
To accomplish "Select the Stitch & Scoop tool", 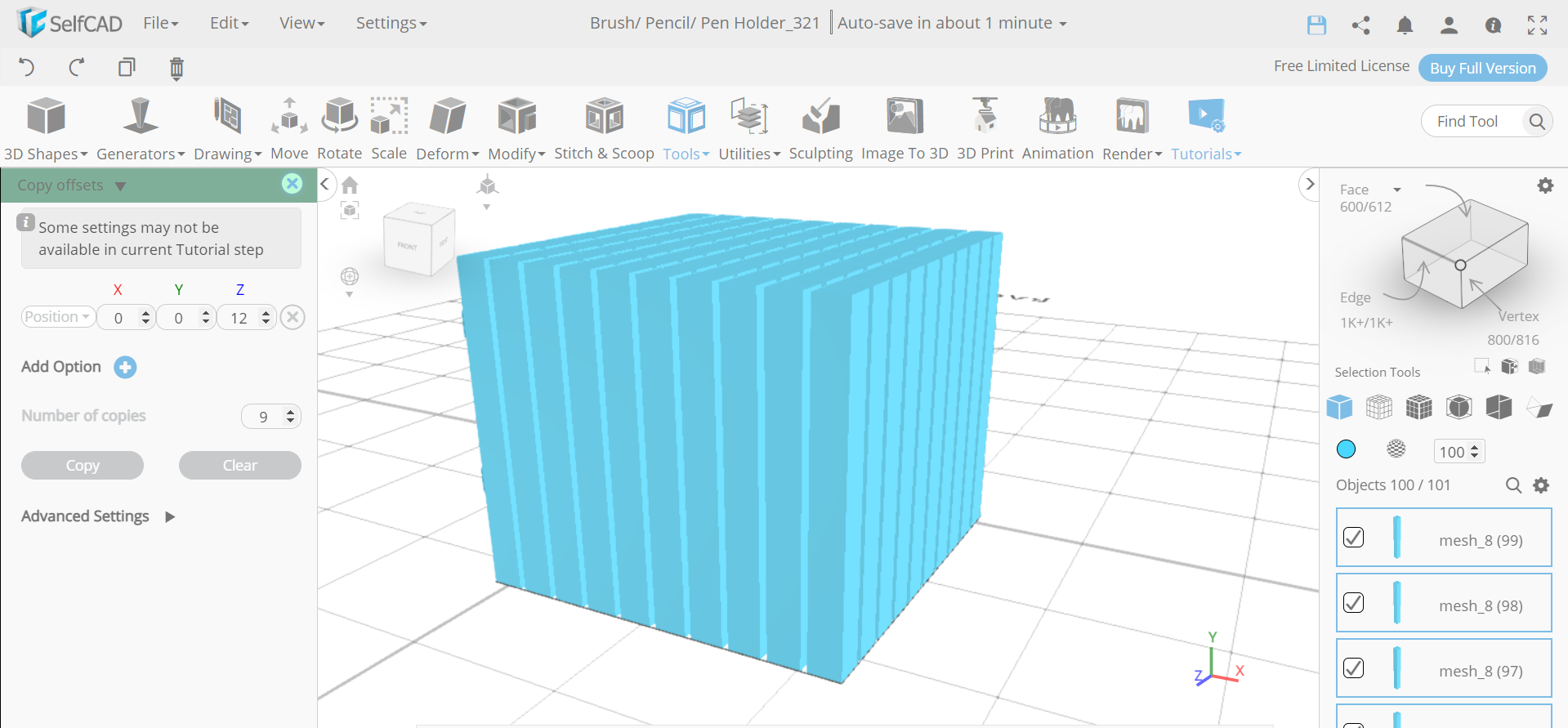I will pyautogui.click(x=604, y=128).
